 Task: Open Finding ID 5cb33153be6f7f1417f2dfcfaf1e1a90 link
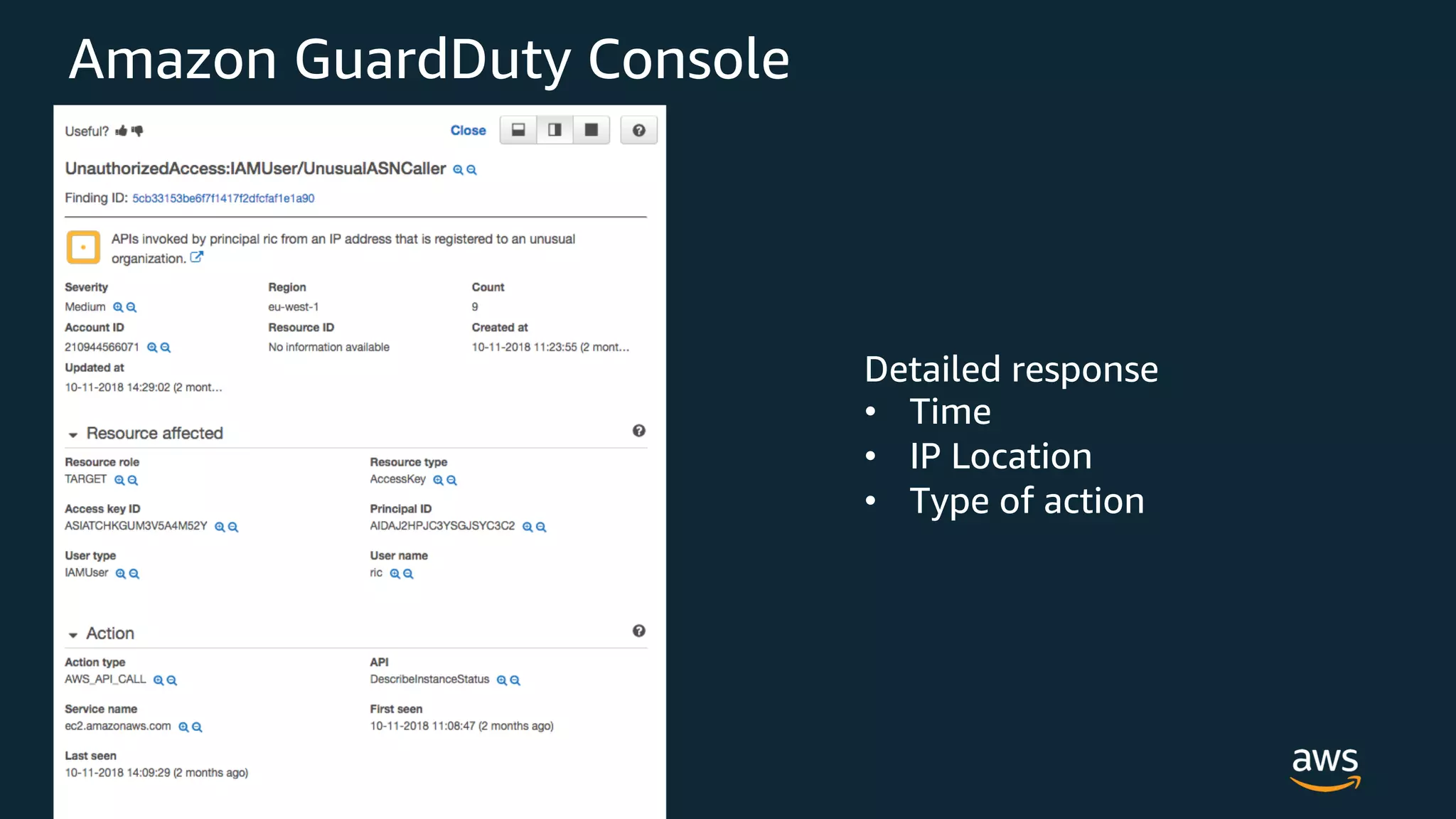click(x=223, y=198)
